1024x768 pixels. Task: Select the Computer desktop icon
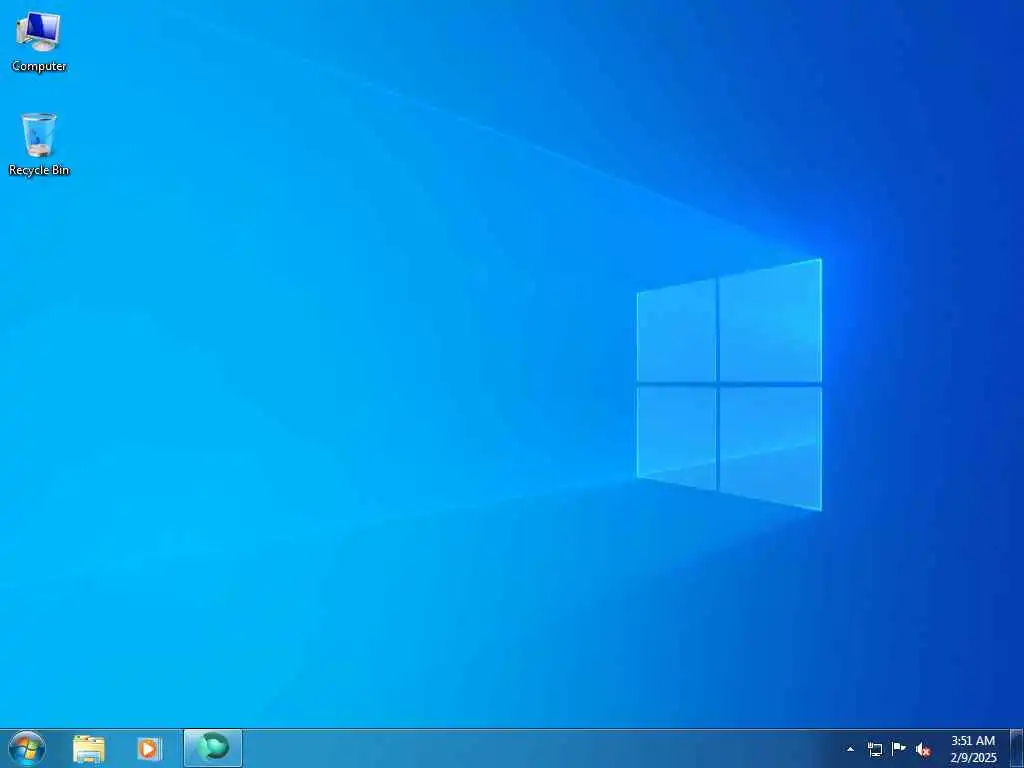coord(39,41)
